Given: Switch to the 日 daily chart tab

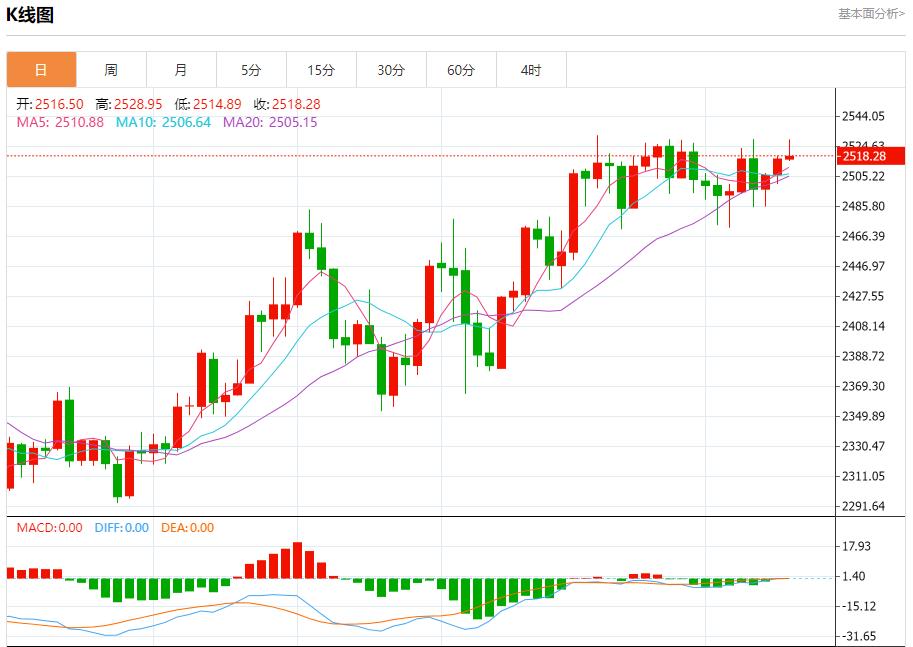Looking at the screenshot, I should [x=41, y=70].
